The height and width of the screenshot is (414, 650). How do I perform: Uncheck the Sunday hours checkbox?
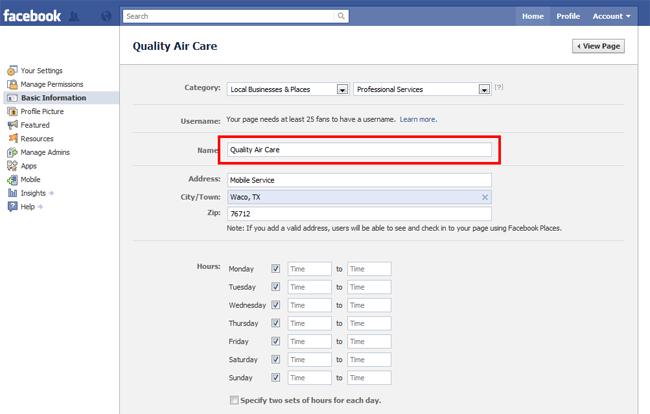pyautogui.click(x=276, y=378)
